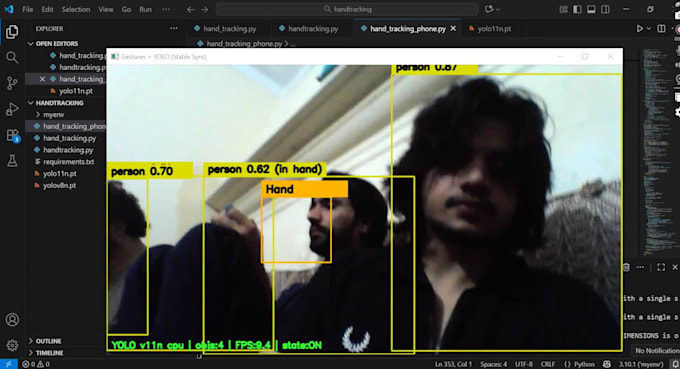Expand the TIMELINE section
Viewport: 680px width, 369px height.
click(49, 353)
